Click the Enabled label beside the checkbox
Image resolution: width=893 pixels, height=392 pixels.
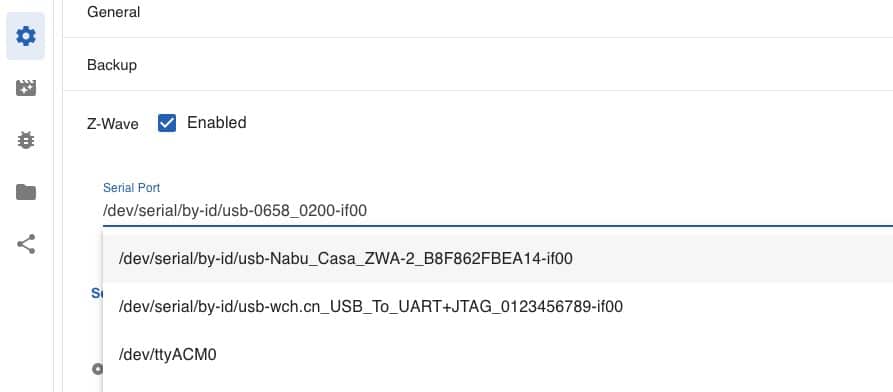click(x=216, y=122)
